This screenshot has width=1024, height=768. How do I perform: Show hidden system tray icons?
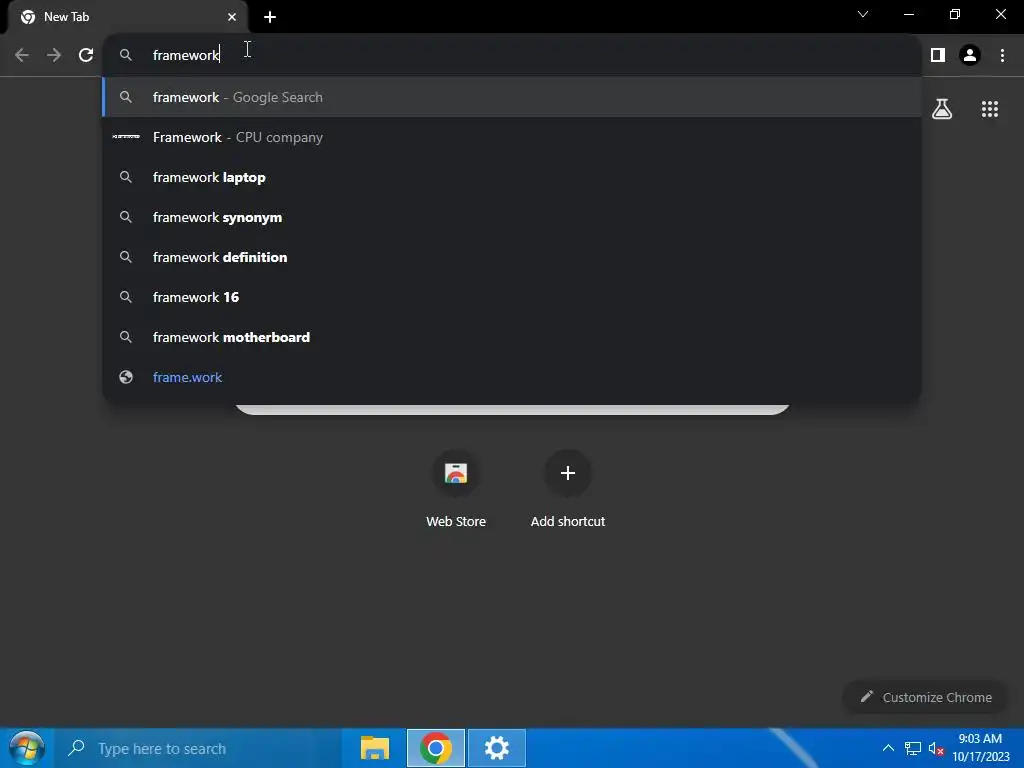888,748
